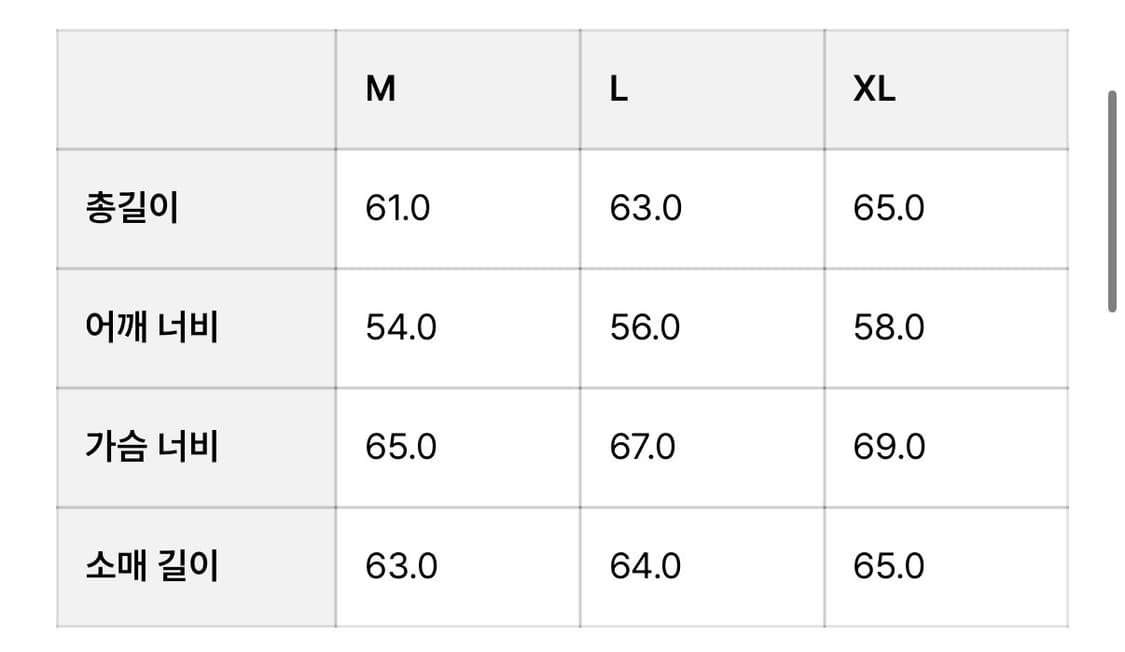Click the 총길이 value for size M

click(398, 209)
